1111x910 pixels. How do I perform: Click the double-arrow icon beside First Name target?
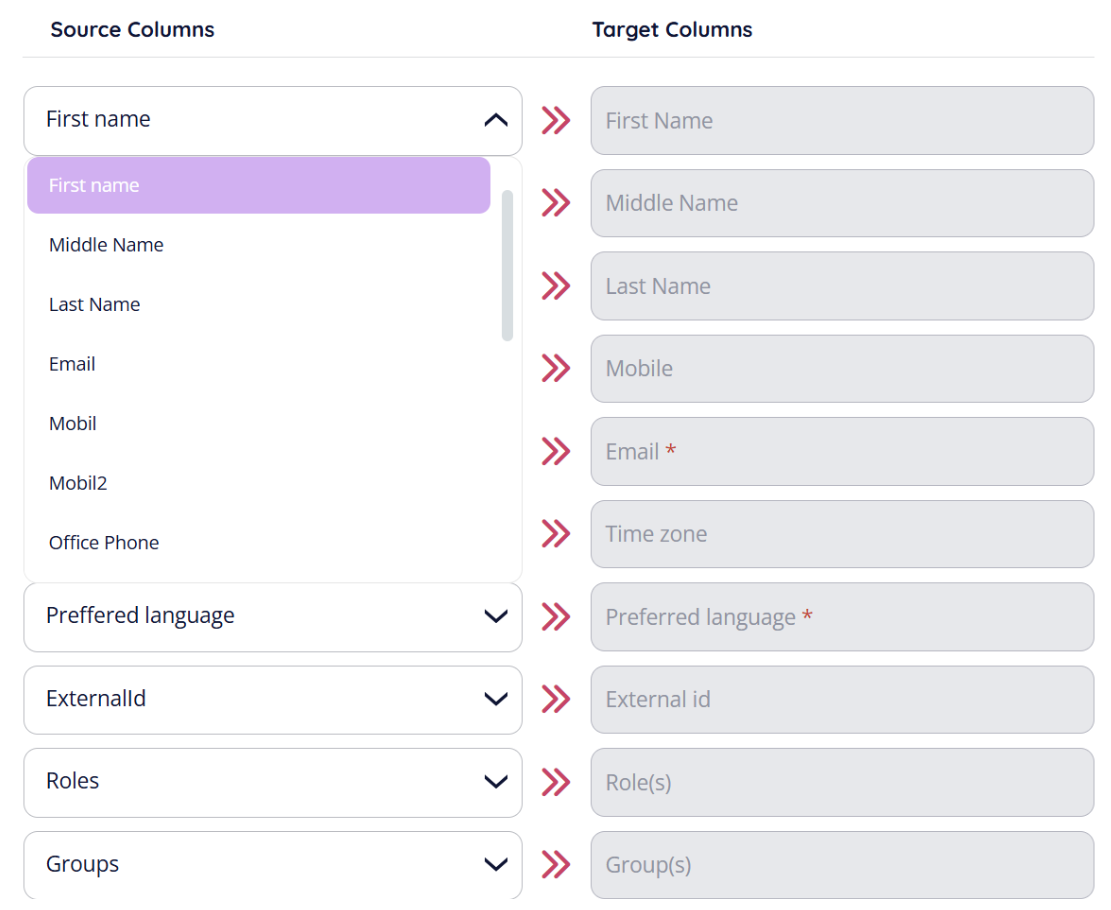[556, 121]
